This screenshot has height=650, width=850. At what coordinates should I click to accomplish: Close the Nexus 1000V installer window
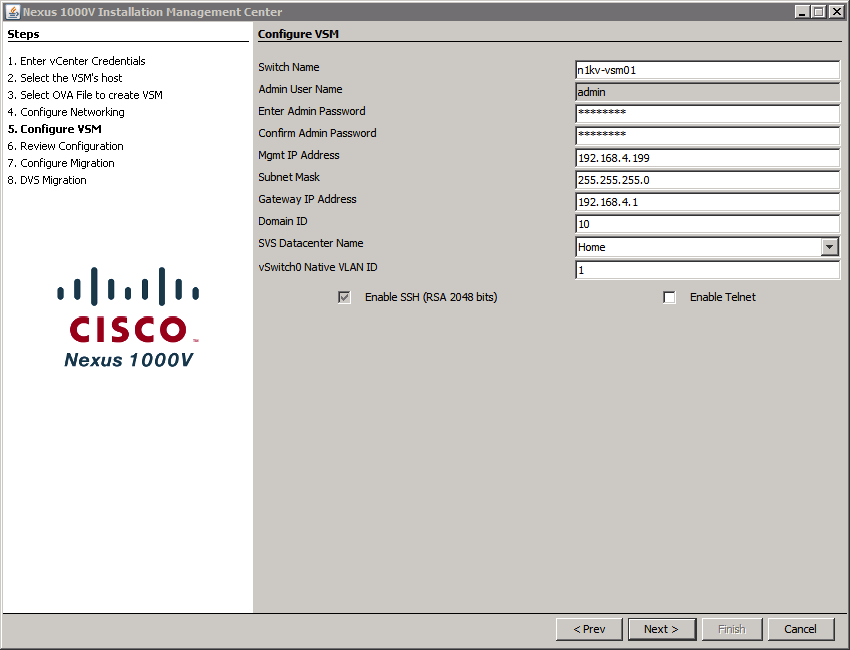click(836, 11)
